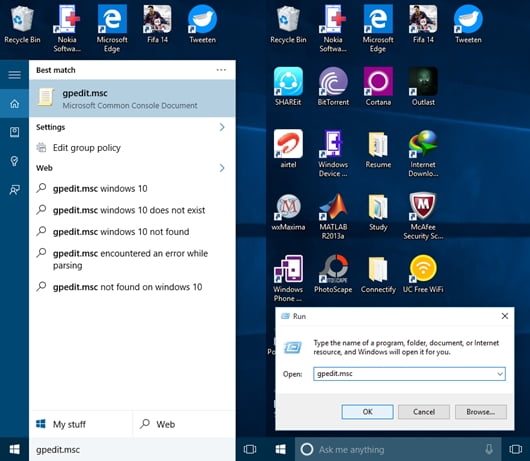The height and width of the screenshot is (461, 530).
Task: Click the Ask me anything search box
Action: 398,449
